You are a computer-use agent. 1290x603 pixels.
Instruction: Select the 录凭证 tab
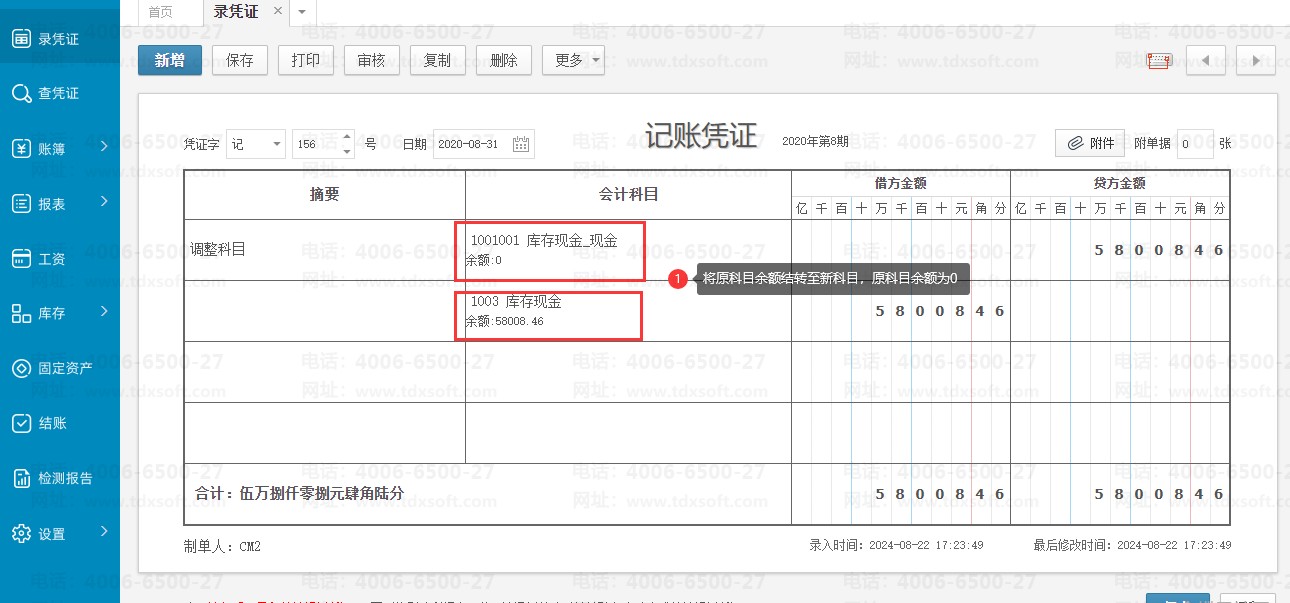click(x=236, y=10)
